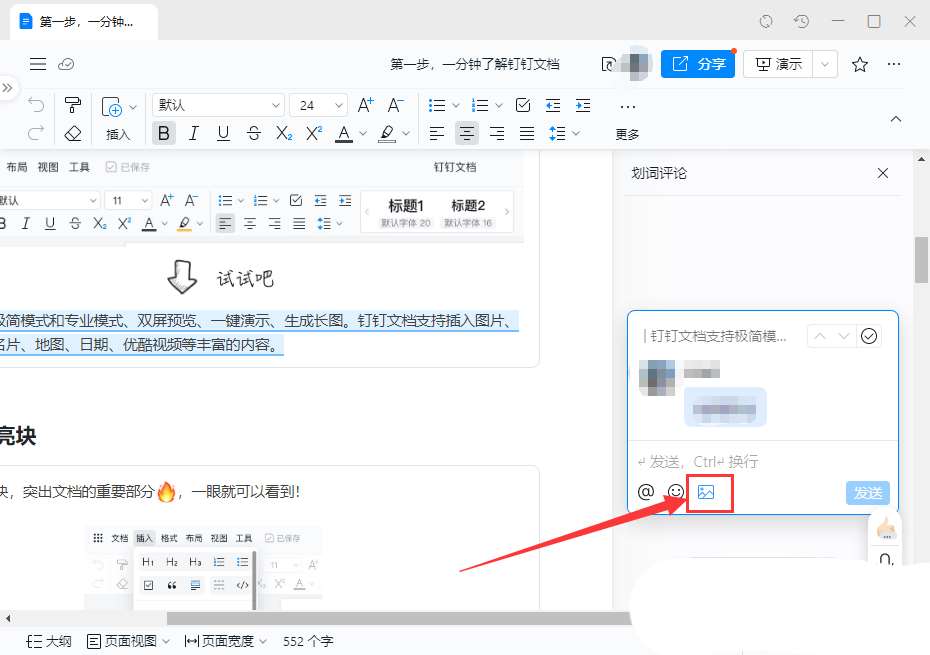Click the @ mention icon in comment box

coord(646,492)
